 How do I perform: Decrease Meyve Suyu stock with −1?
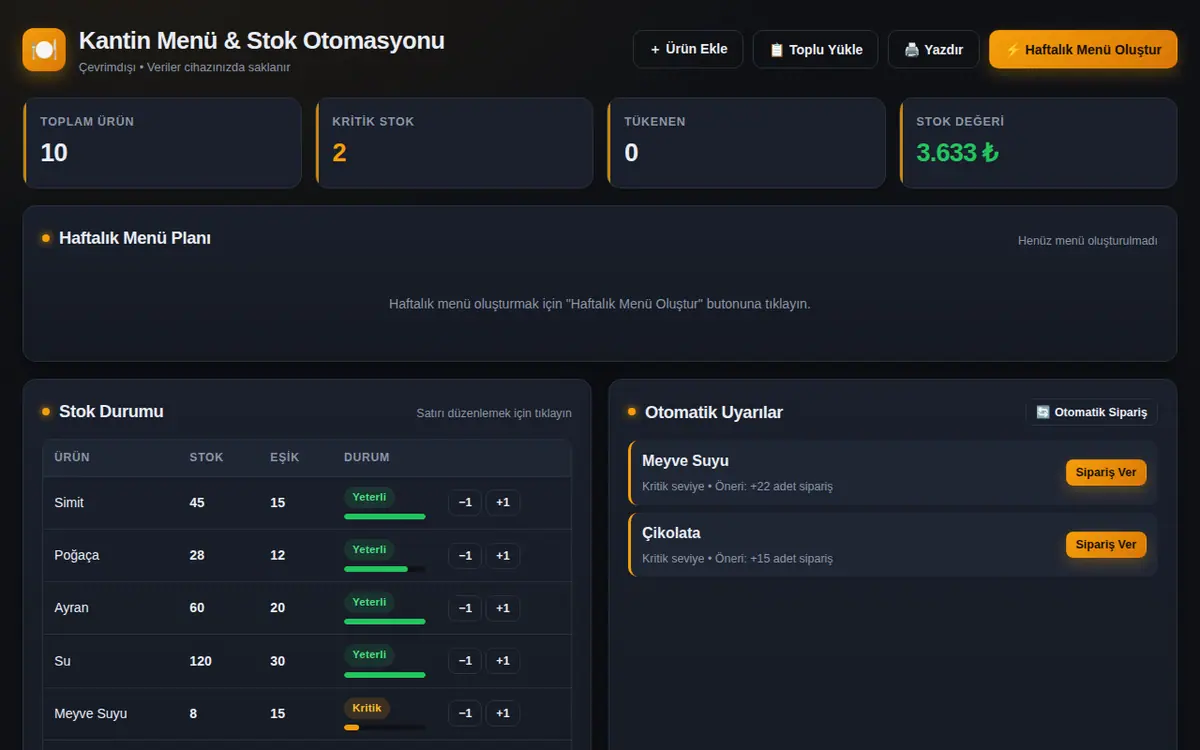click(465, 713)
